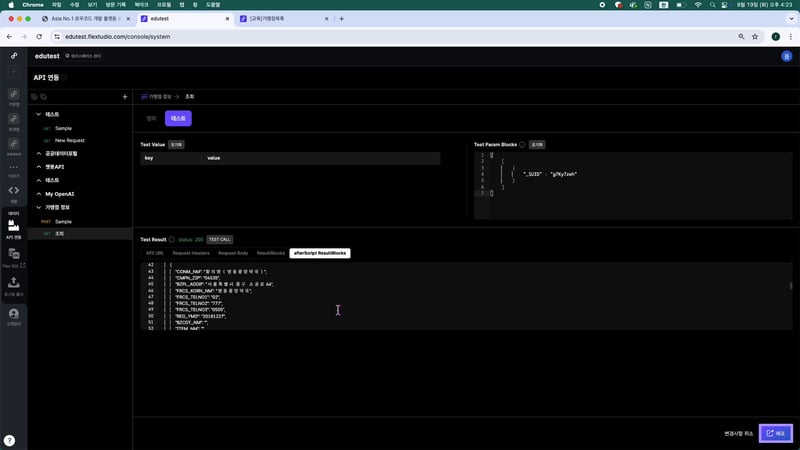The width and height of the screenshot is (800, 450).
Task: Open the API 연동 sidebar icon
Action: click(x=14, y=228)
